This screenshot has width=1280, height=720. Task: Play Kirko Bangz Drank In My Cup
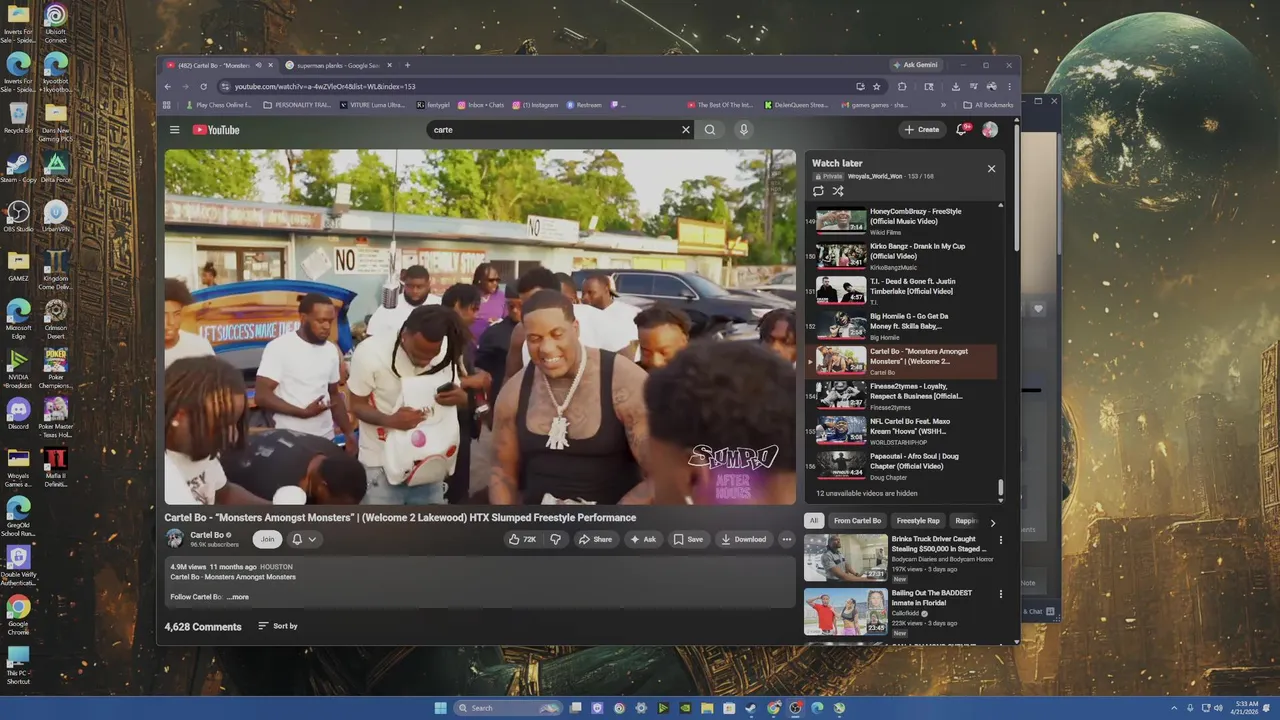coord(900,256)
